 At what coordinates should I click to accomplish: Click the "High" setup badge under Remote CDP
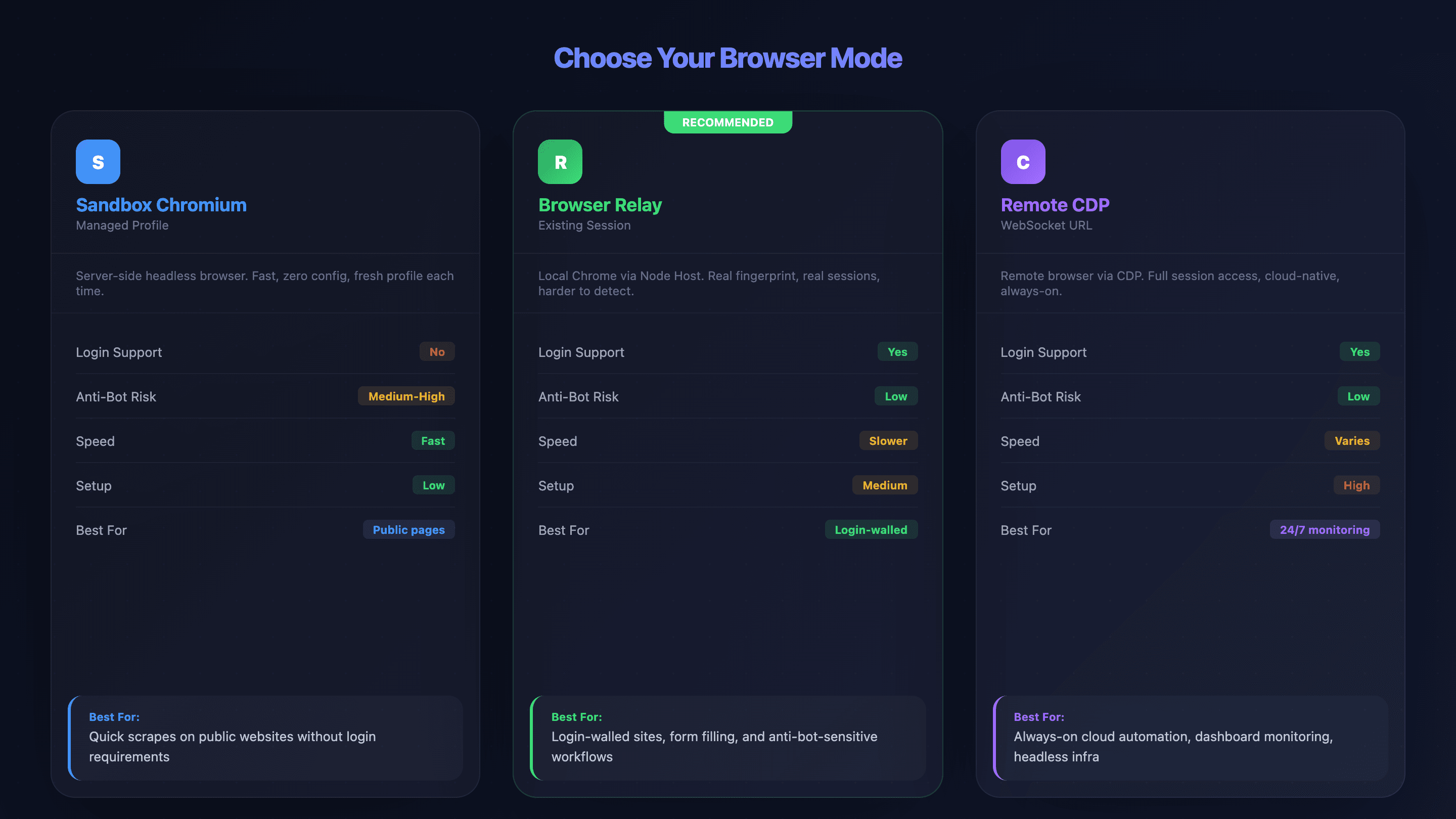pos(1356,485)
